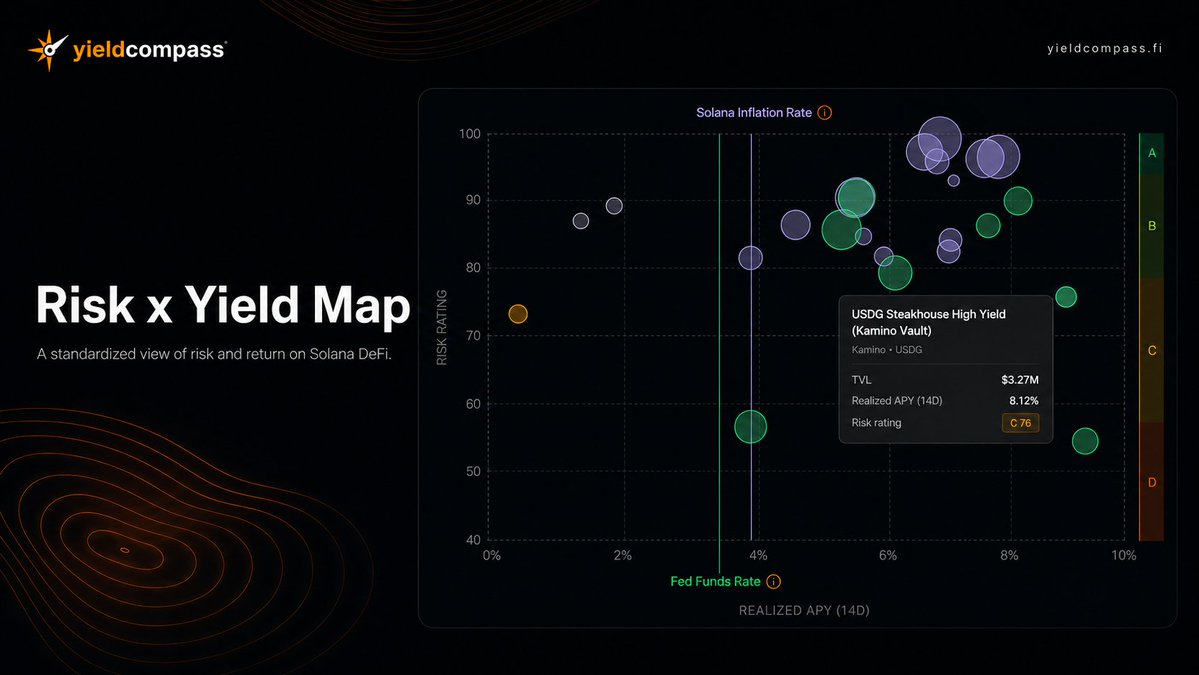Click the USDG Steakhouse High Yield tooltip title

pos(928,323)
